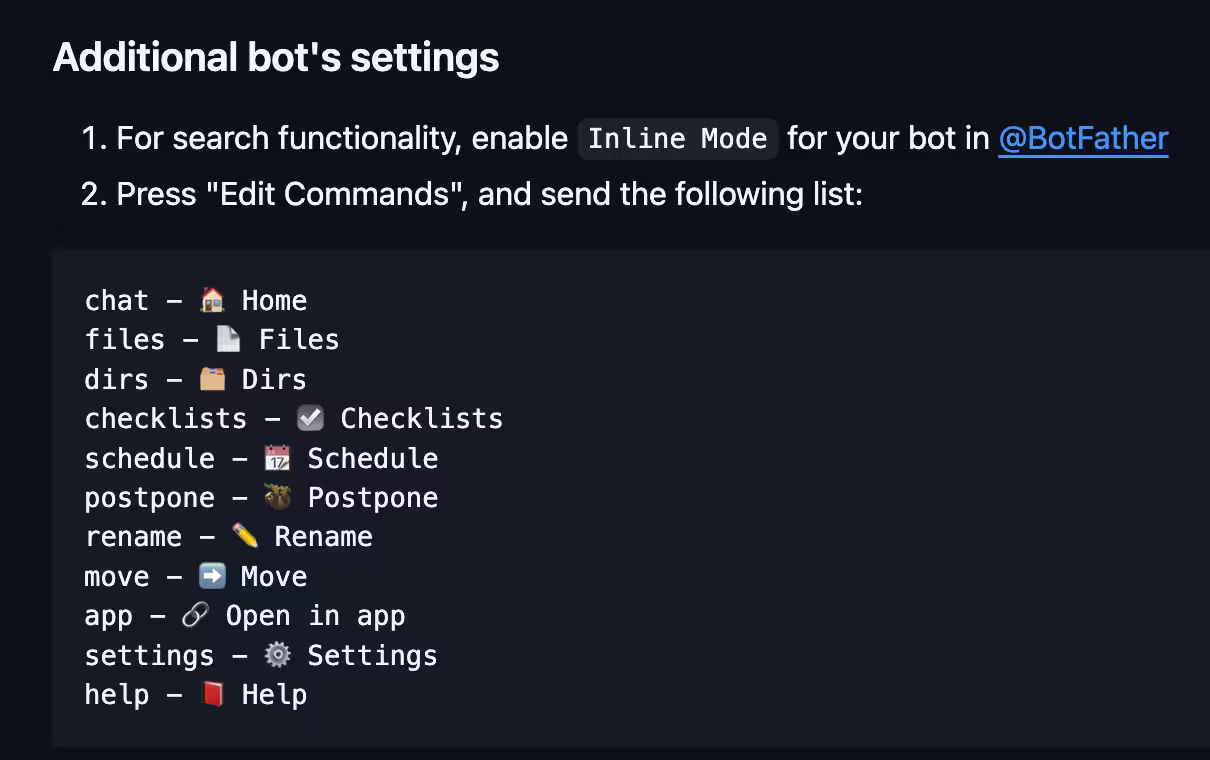Click the house emoji beside Home
This screenshot has height=760, width=1210.
click(x=212, y=300)
